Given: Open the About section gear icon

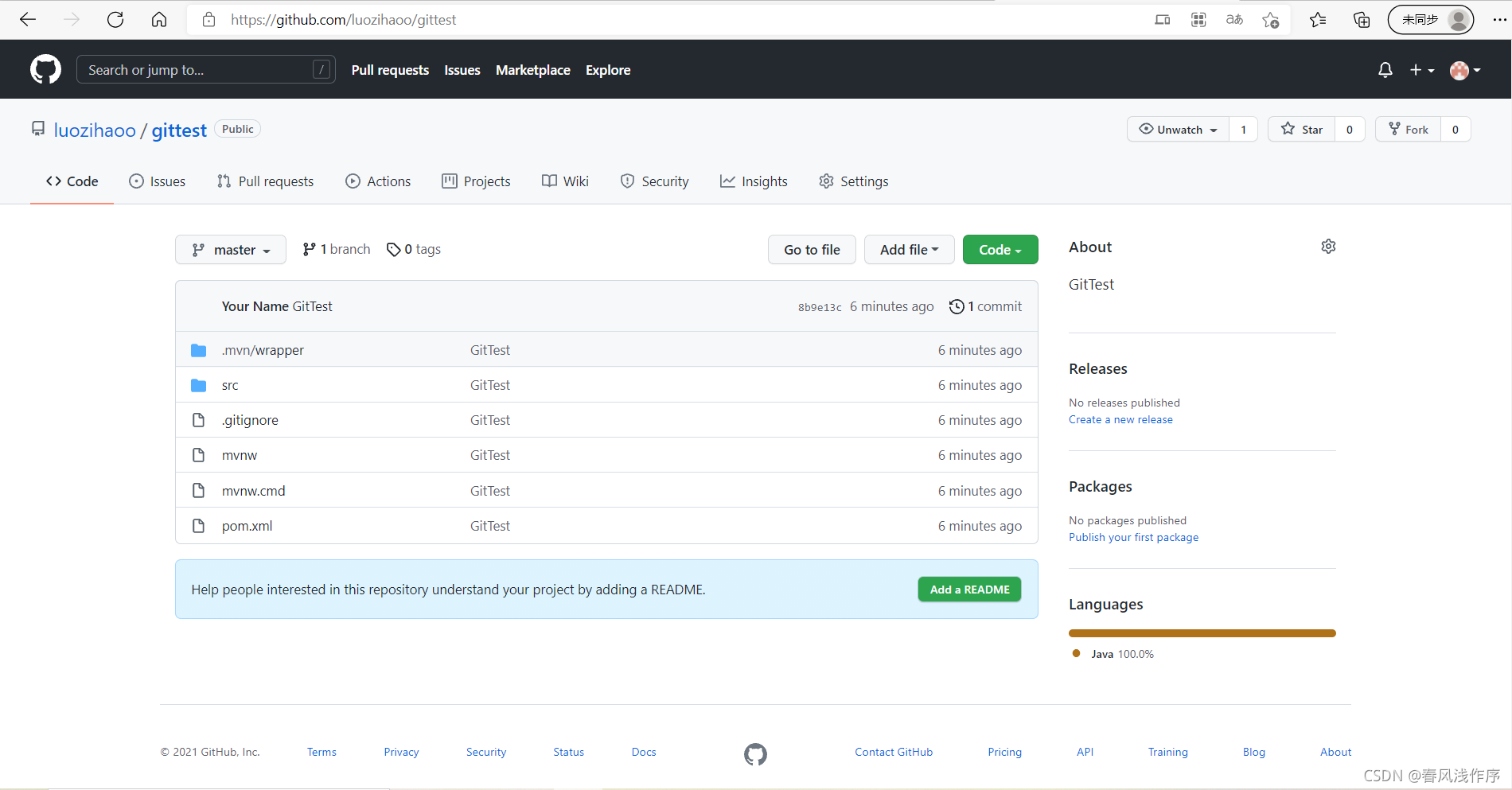Looking at the screenshot, I should click(1328, 247).
